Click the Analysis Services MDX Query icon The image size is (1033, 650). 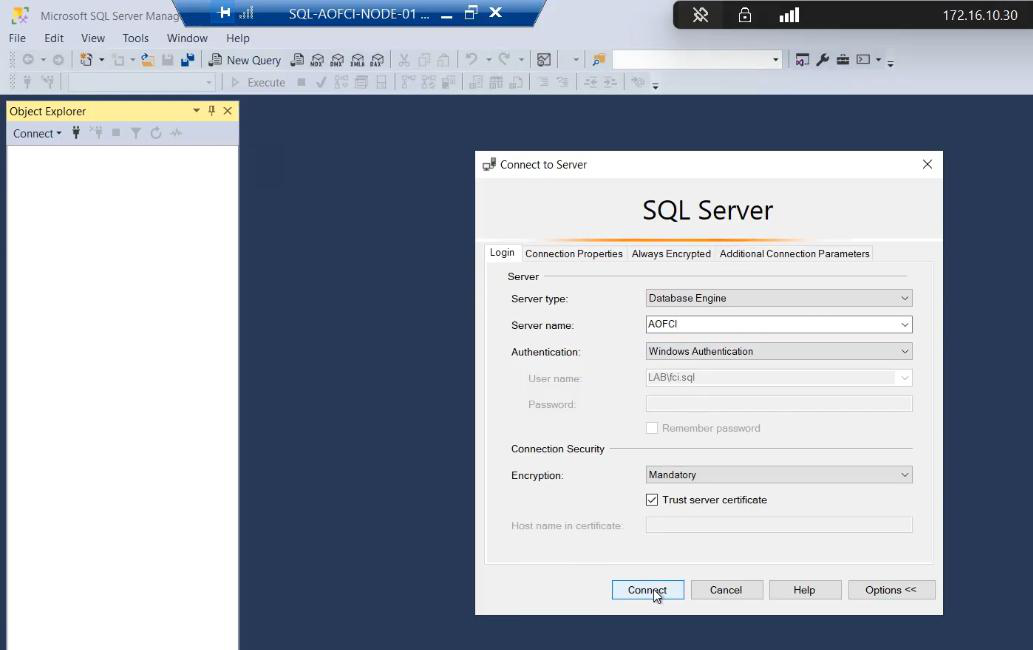coord(317,60)
